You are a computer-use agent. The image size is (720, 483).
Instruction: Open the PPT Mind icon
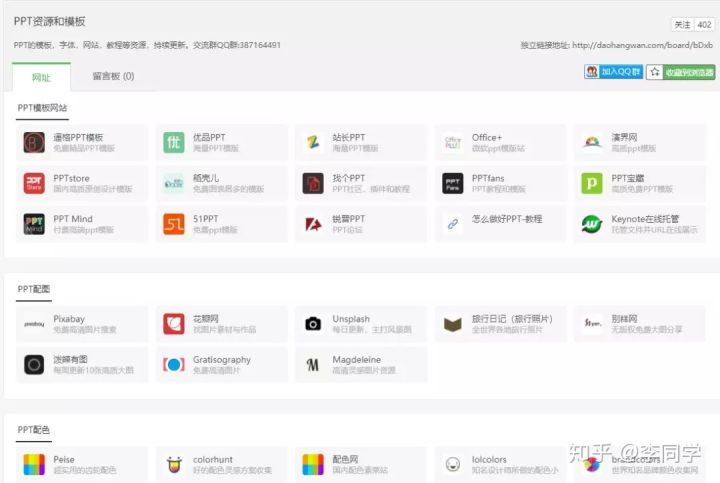click(x=34, y=224)
